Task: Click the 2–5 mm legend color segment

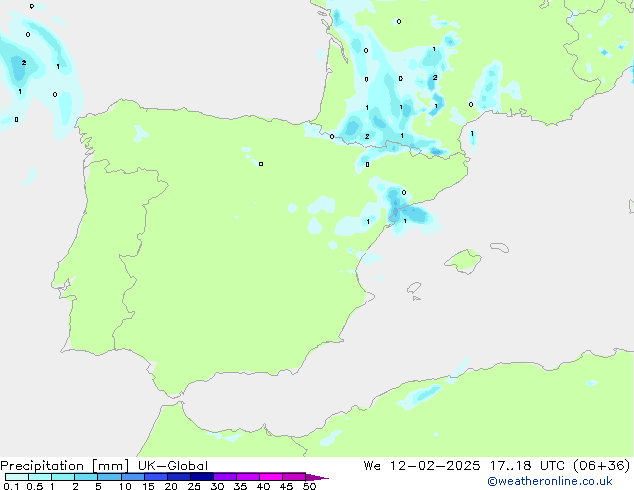Action: click(86, 477)
